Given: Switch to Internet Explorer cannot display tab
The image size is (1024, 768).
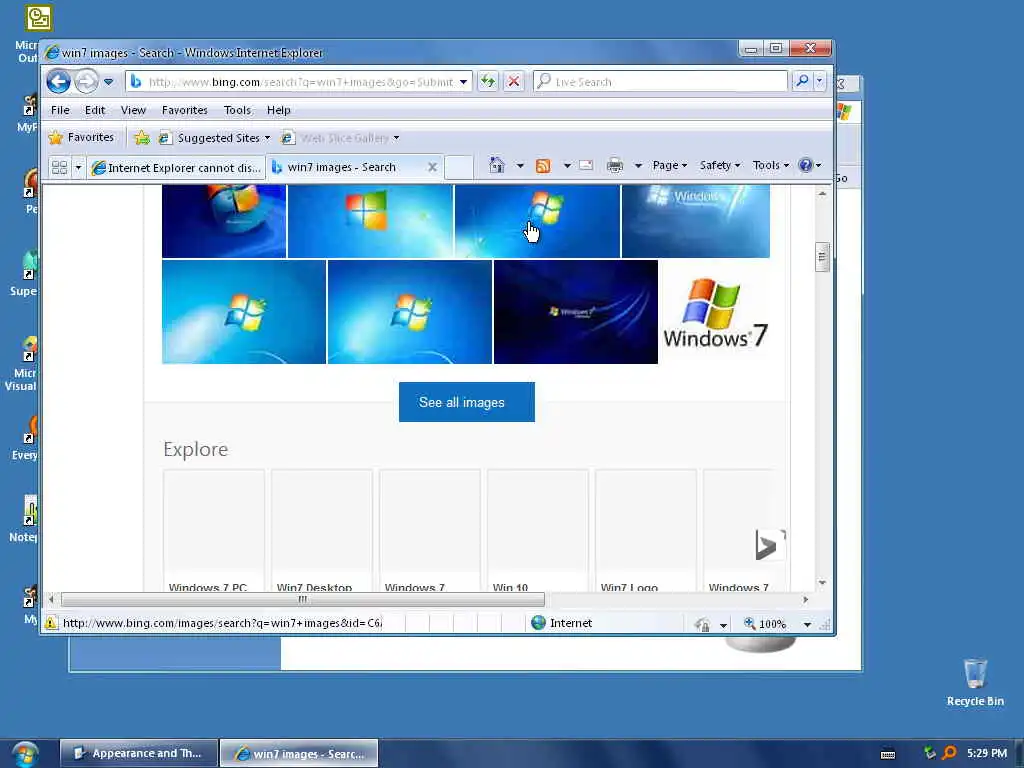Looking at the screenshot, I should coord(176,168).
